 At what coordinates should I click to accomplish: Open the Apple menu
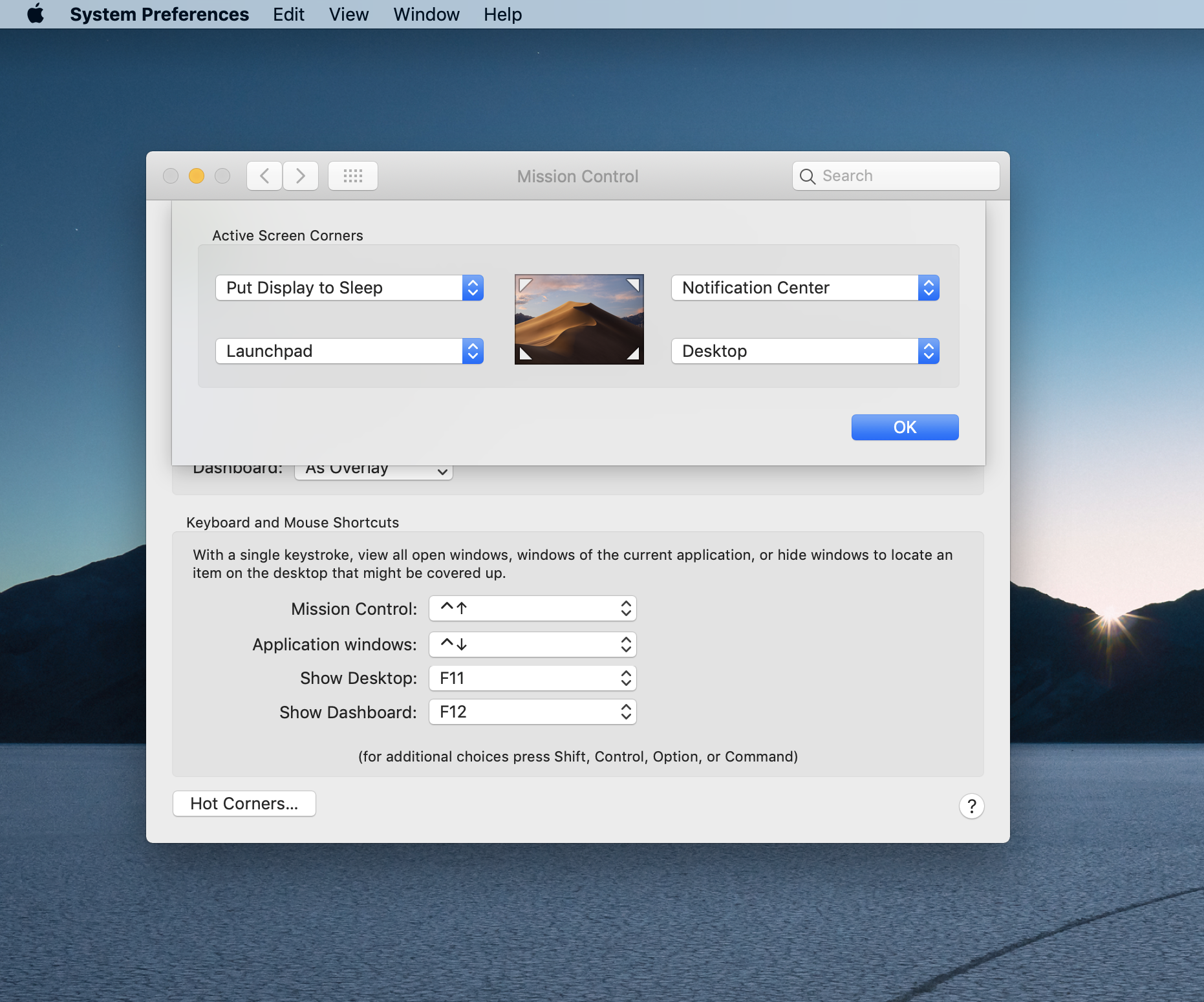36,14
